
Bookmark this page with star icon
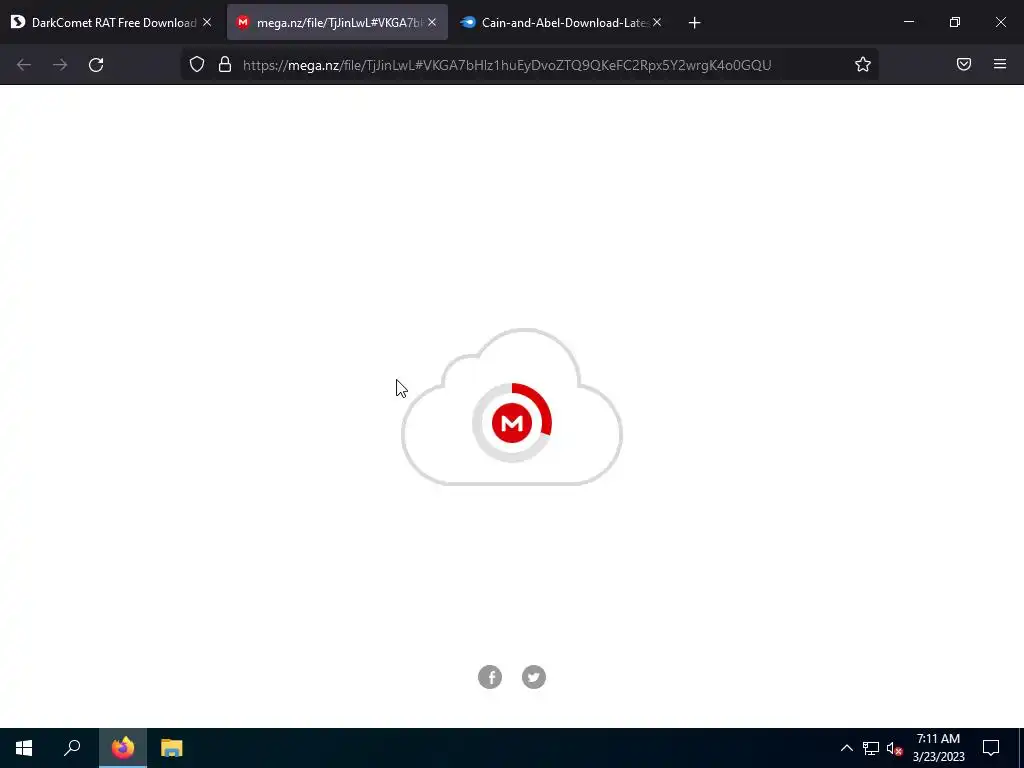863,64
